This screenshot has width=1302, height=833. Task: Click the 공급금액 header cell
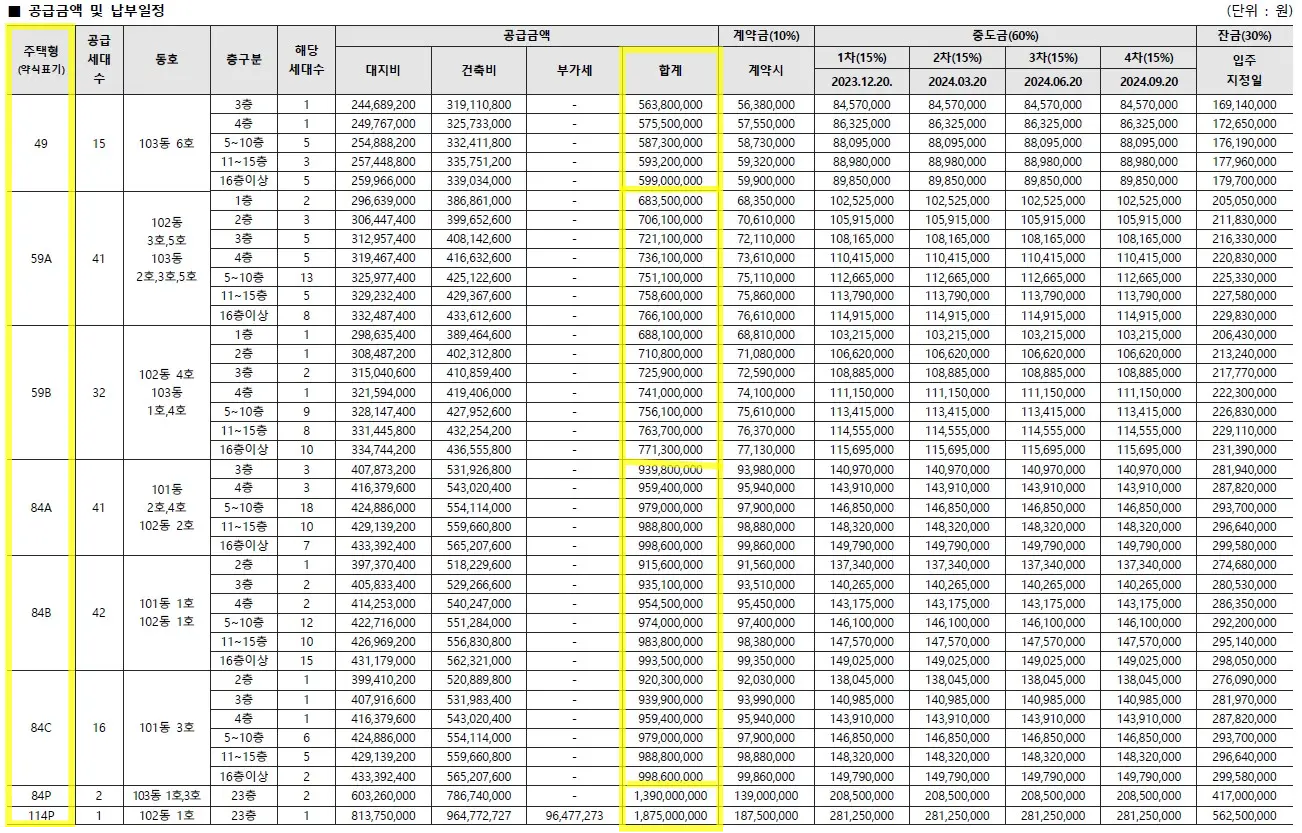tap(527, 32)
